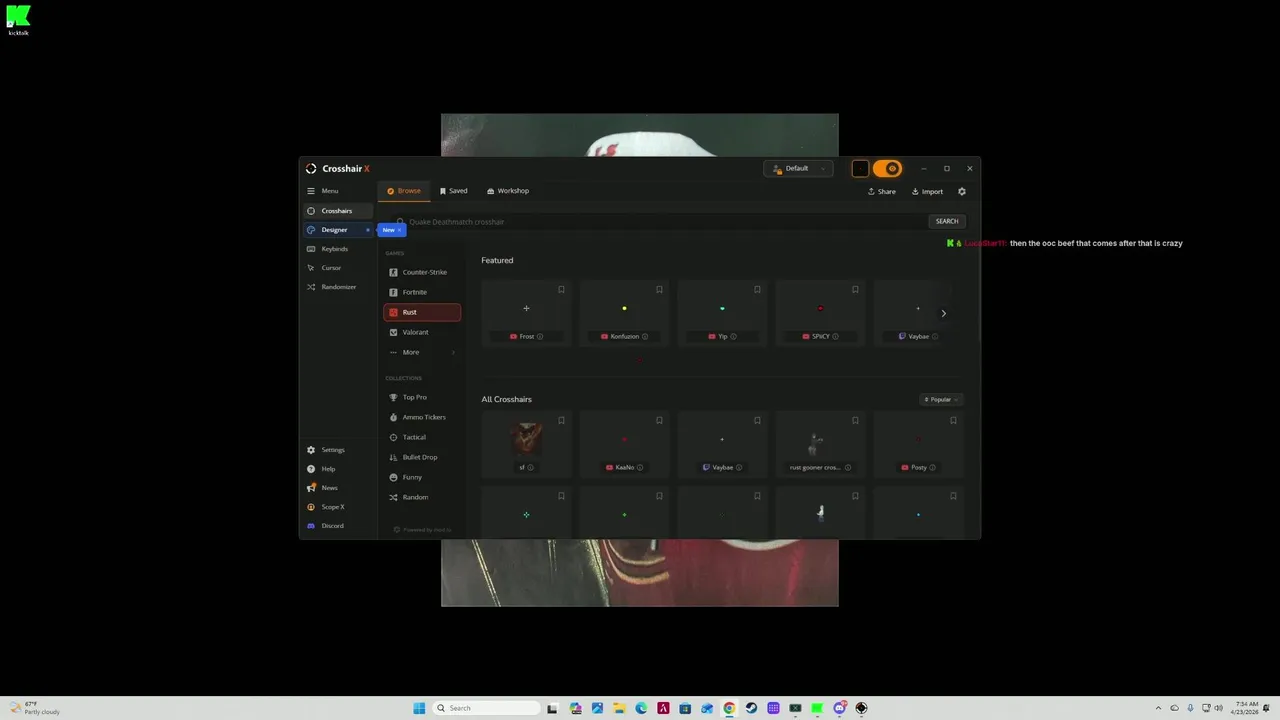Open Discord from the taskbar
The image size is (1280, 720).
839,708
